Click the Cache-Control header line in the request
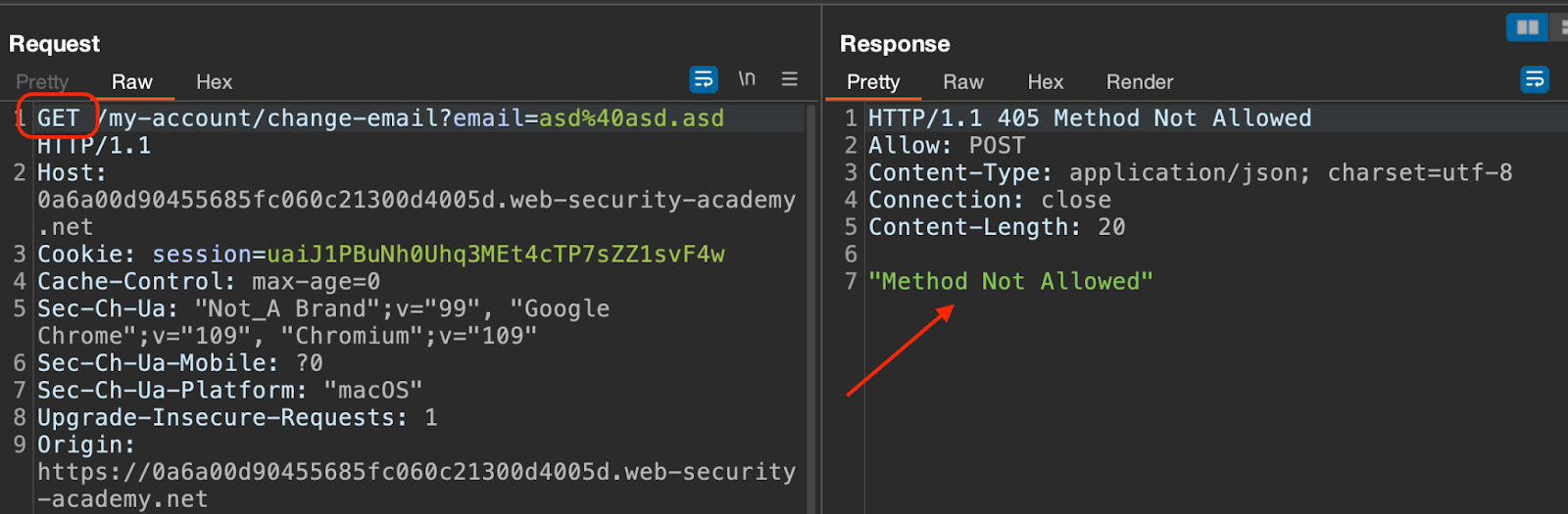Screen dimensions: 1568x514 pos(208,282)
